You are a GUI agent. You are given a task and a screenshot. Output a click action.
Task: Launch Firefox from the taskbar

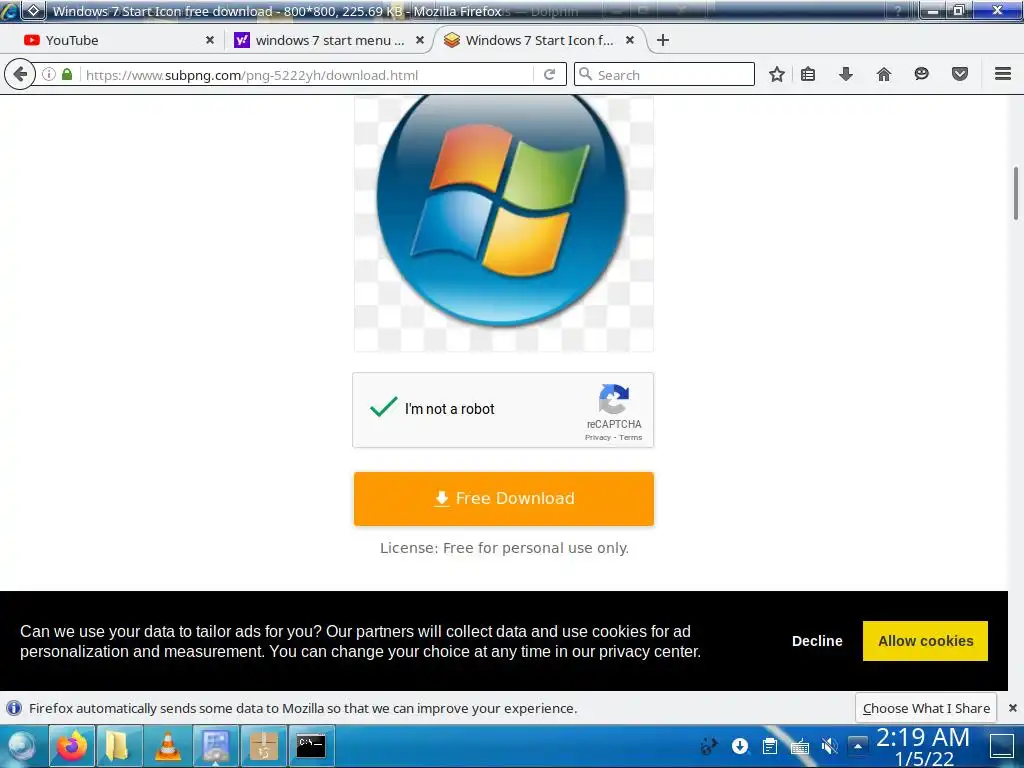coord(72,746)
